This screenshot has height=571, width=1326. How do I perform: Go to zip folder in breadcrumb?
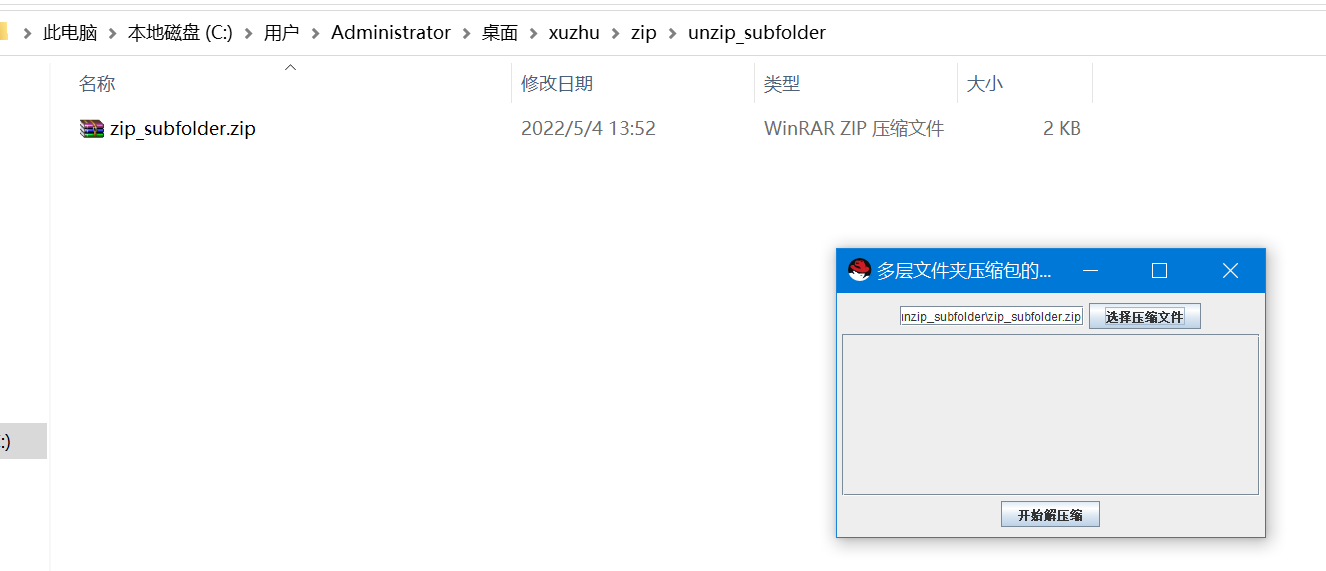pyautogui.click(x=643, y=33)
